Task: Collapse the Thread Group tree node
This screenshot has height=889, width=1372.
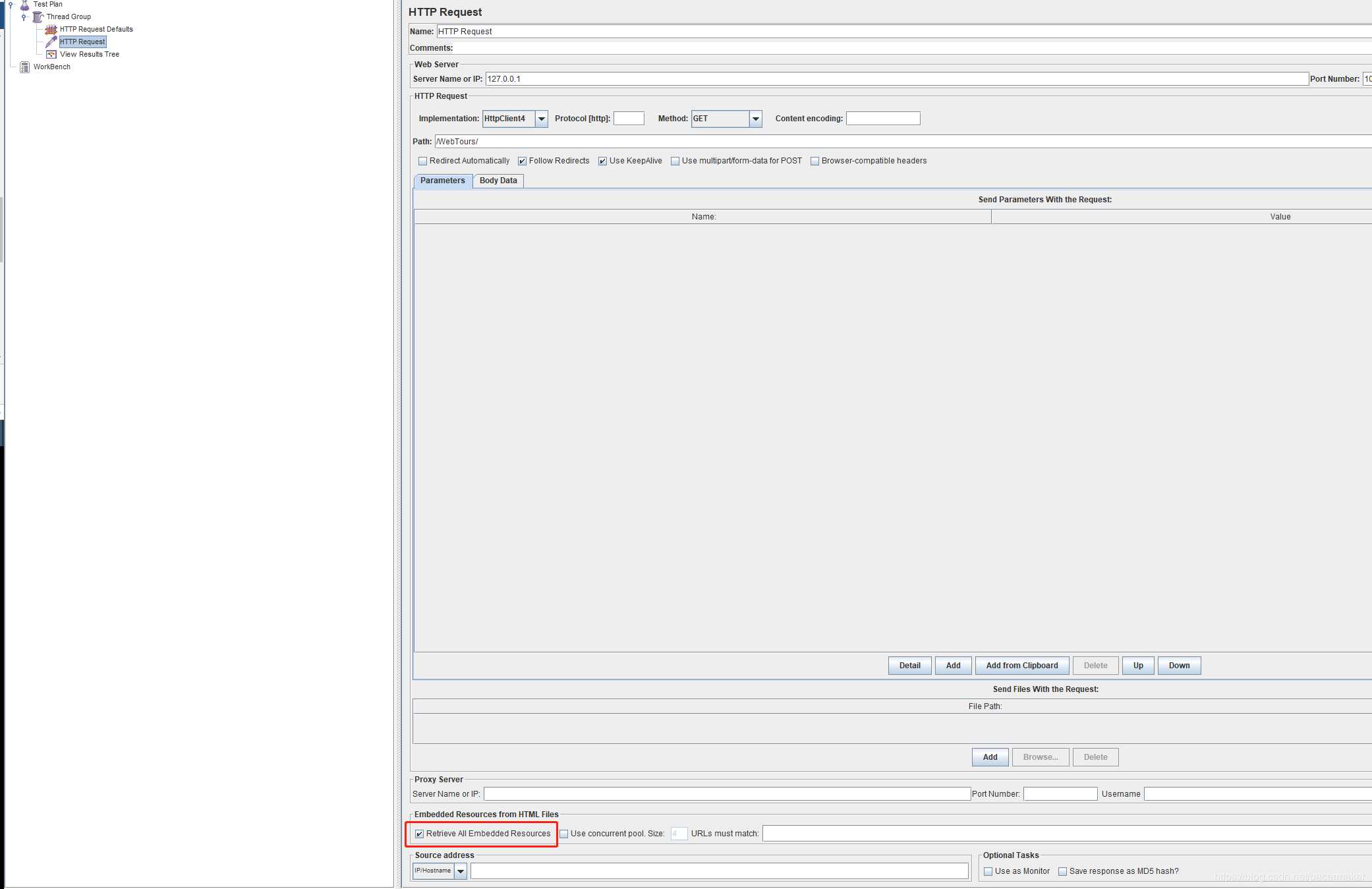Action: pyautogui.click(x=24, y=16)
